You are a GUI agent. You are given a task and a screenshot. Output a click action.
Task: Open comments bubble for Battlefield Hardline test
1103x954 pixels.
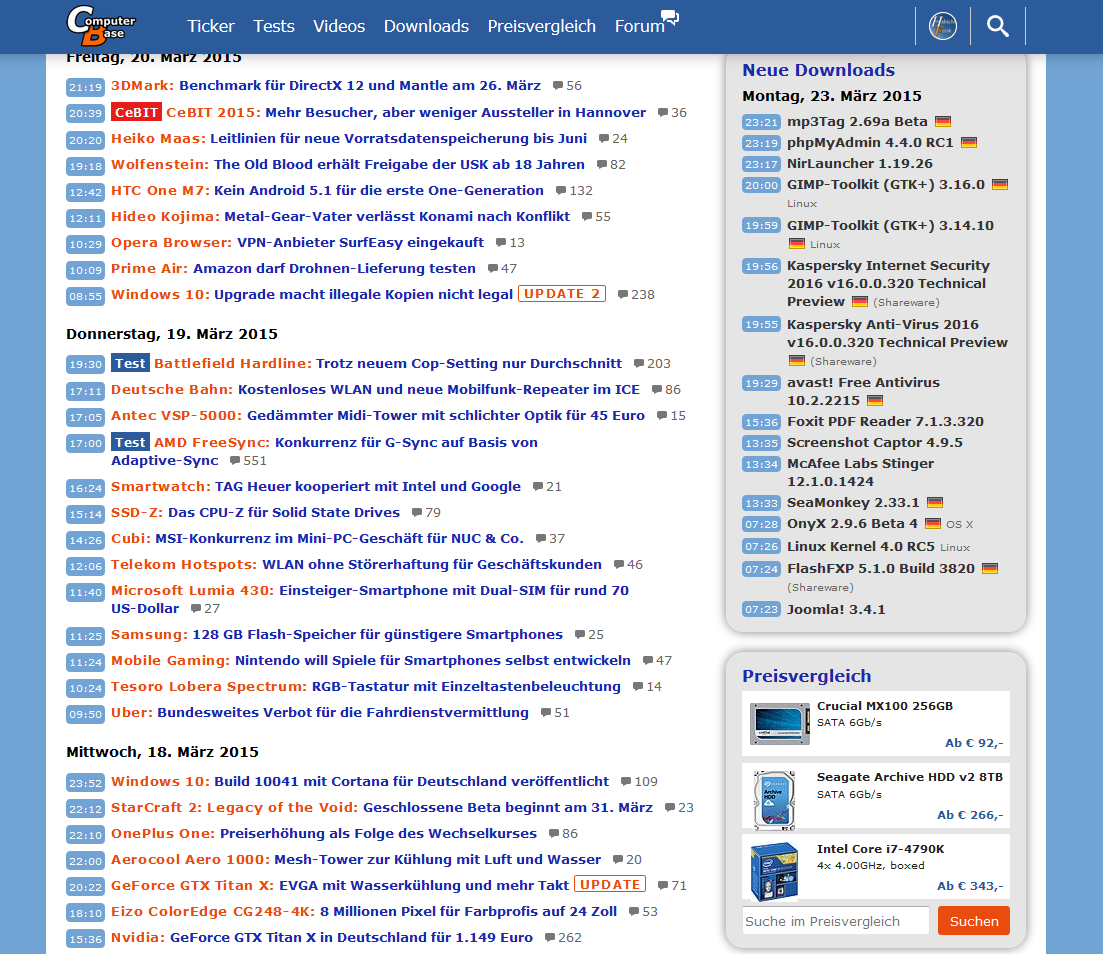tap(639, 364)
